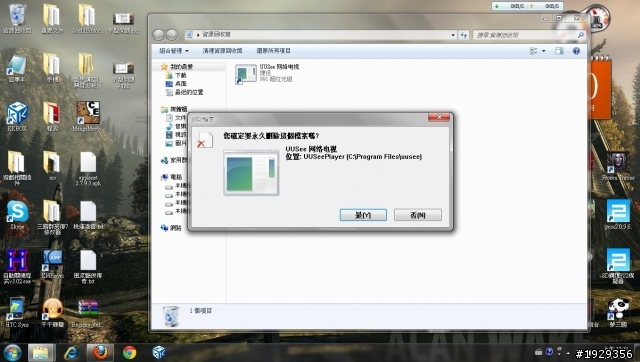This screenshot has width=640, height=362.
Task: Open the Windows Start menu
Action: (12, 353)
